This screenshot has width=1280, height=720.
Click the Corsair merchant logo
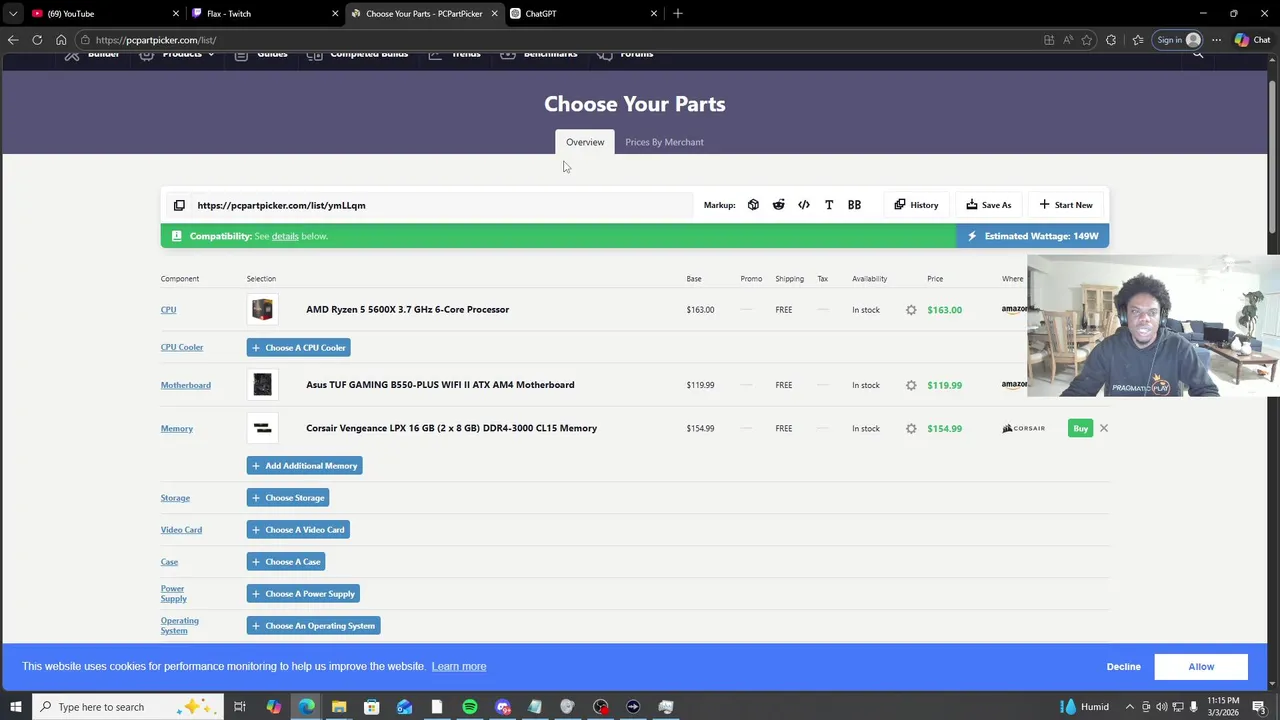pyautogui.click(x=1023, y=428)
